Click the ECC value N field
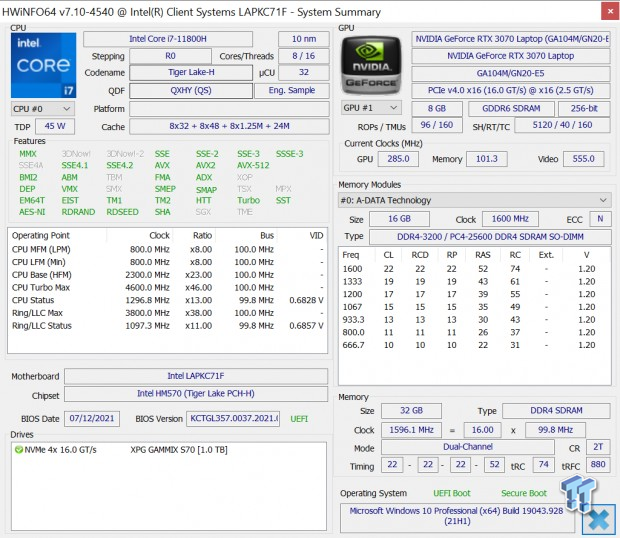The height and width of the screenshot is (538, 620). pyautogui.click(x=600, y=219)
